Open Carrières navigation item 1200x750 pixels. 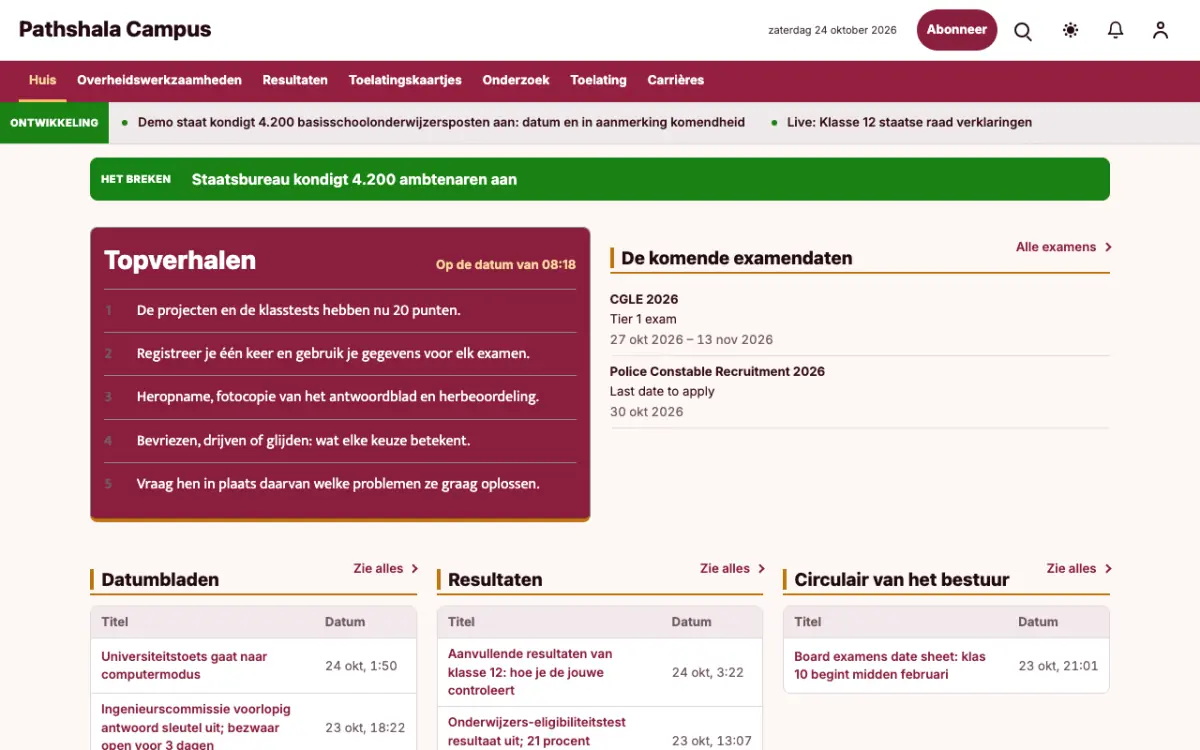point(676,81)
